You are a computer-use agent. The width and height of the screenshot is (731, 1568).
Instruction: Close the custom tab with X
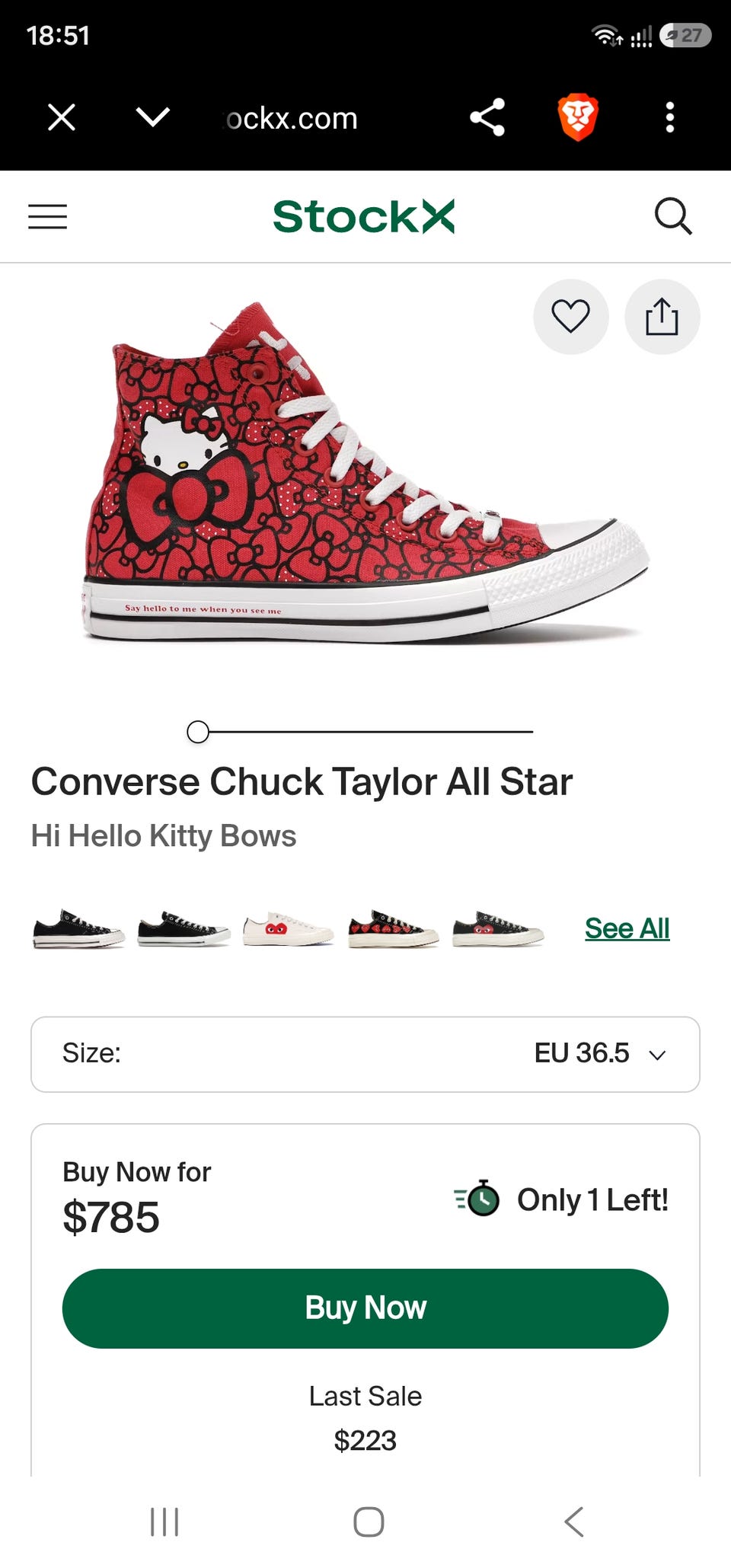tap(62, 117)
